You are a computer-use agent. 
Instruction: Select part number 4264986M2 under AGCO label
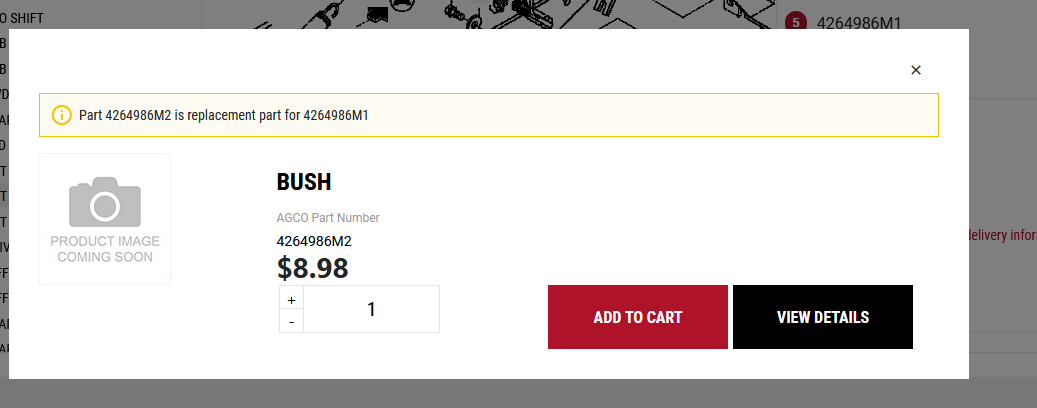[313, 241]
